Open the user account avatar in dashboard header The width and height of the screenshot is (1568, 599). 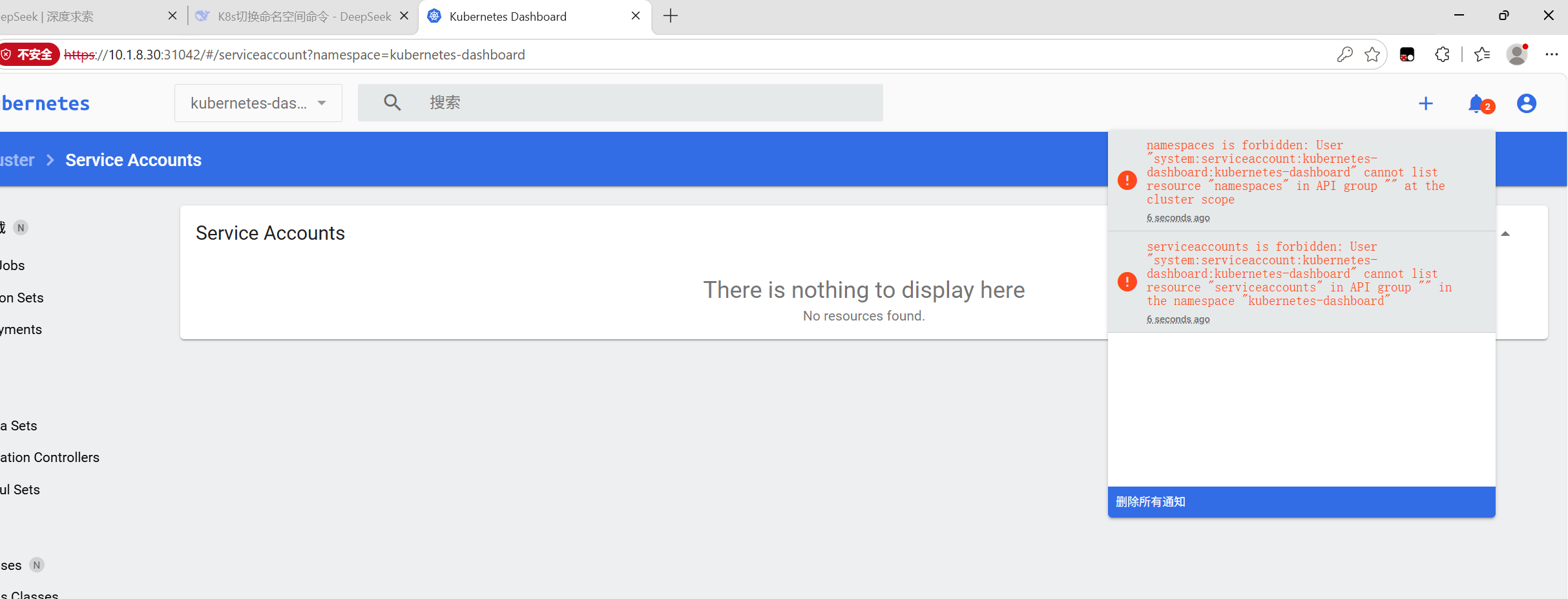point(1527,103)
